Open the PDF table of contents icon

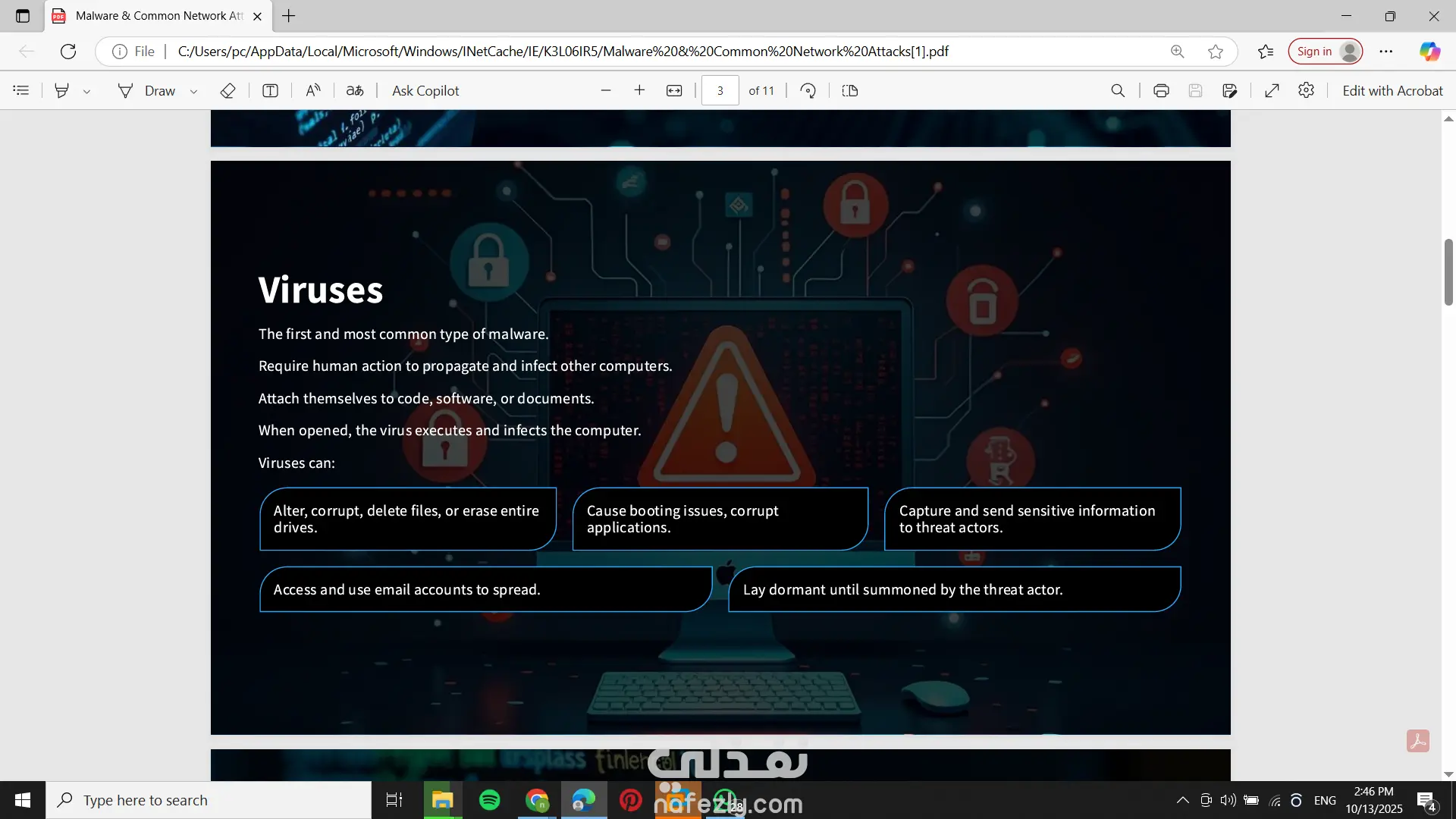coord(21,90)
